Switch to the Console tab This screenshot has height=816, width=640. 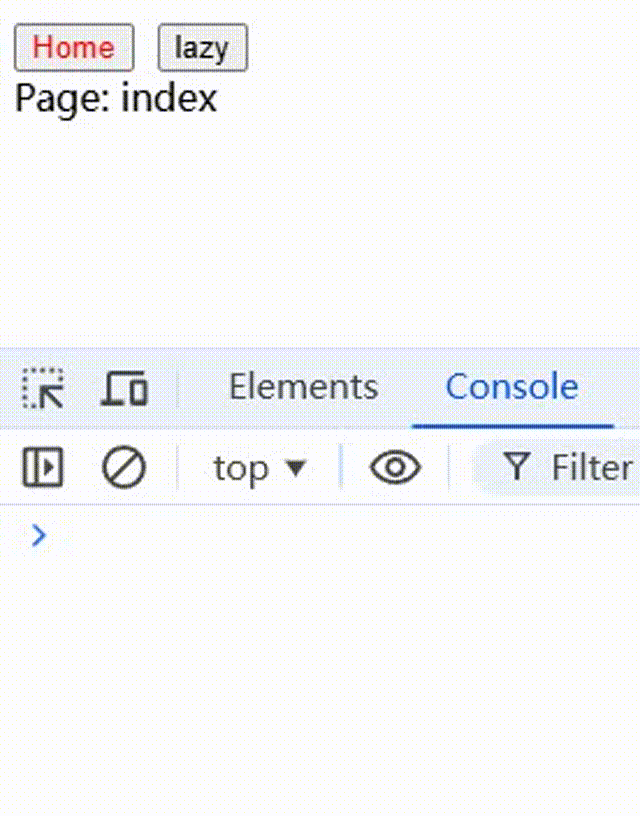512,387
